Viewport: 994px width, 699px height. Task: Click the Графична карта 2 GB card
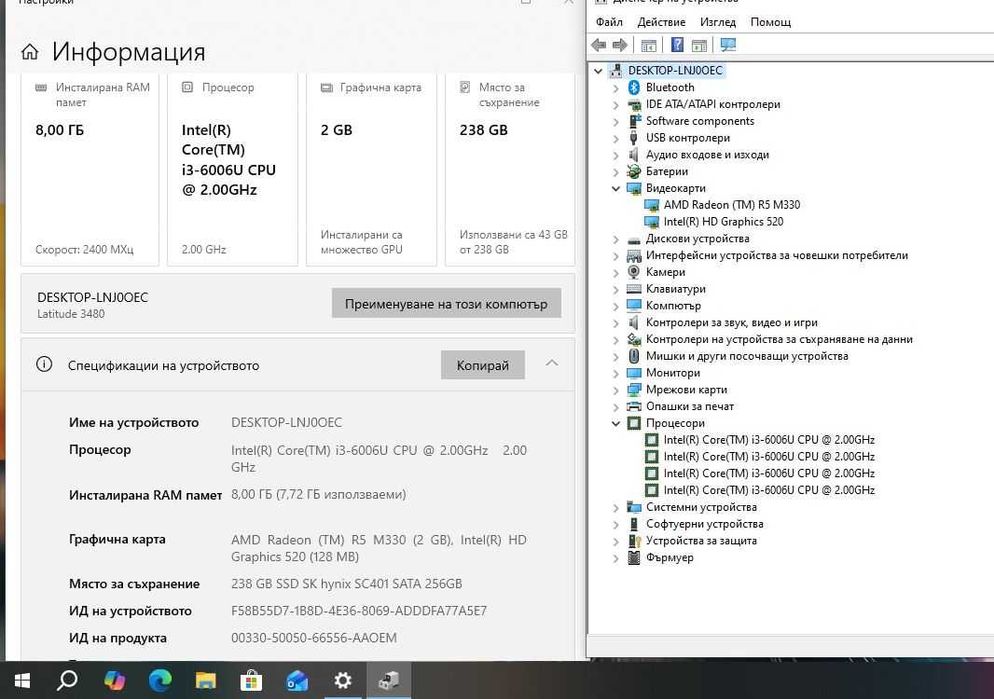[371, 169]
